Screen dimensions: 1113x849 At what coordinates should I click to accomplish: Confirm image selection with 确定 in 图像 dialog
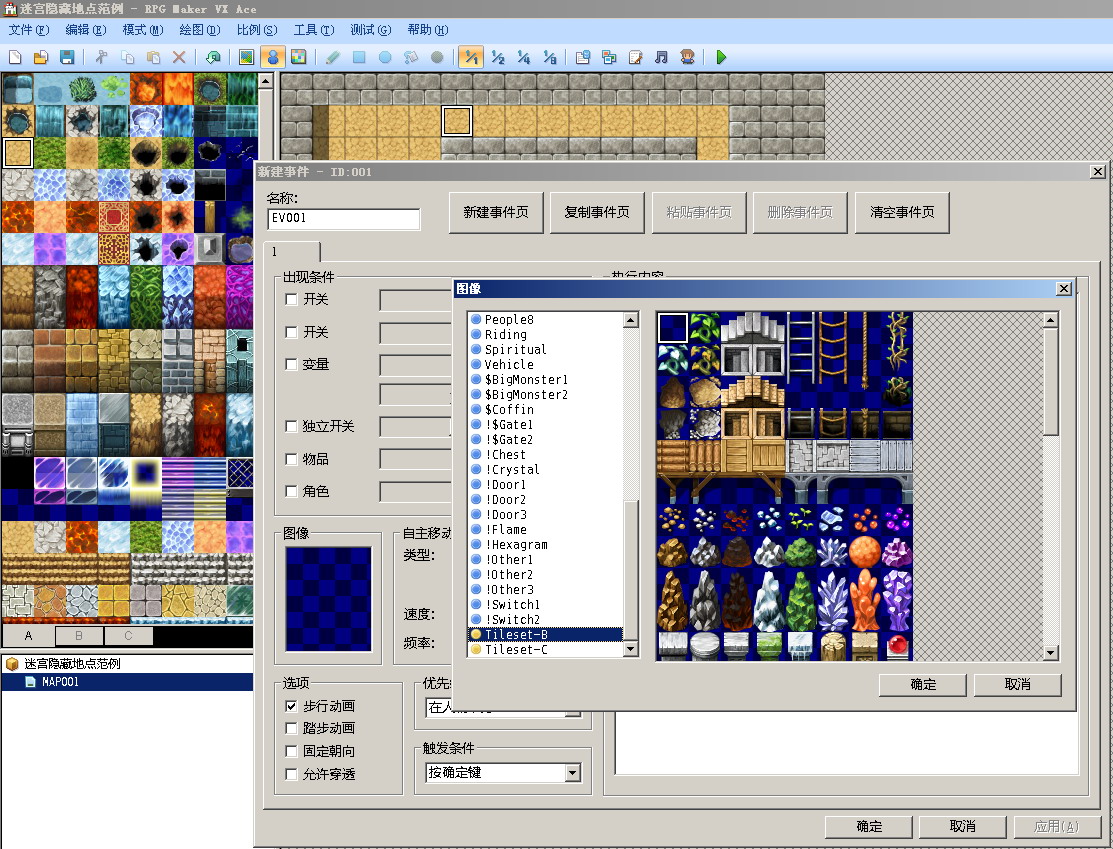coord(923,684)
